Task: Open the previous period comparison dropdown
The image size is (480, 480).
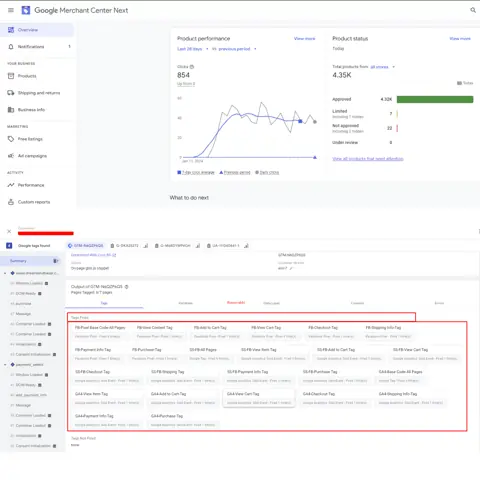Action: (x=237, y=49)
